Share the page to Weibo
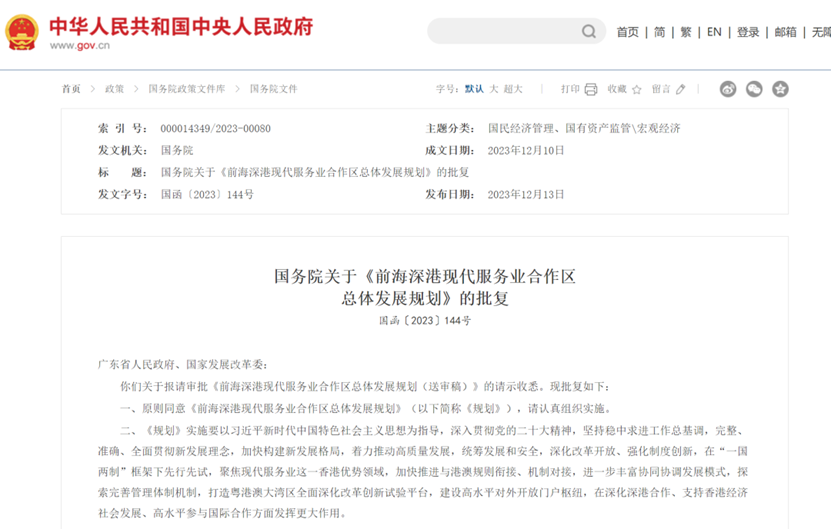 (728, 89)
